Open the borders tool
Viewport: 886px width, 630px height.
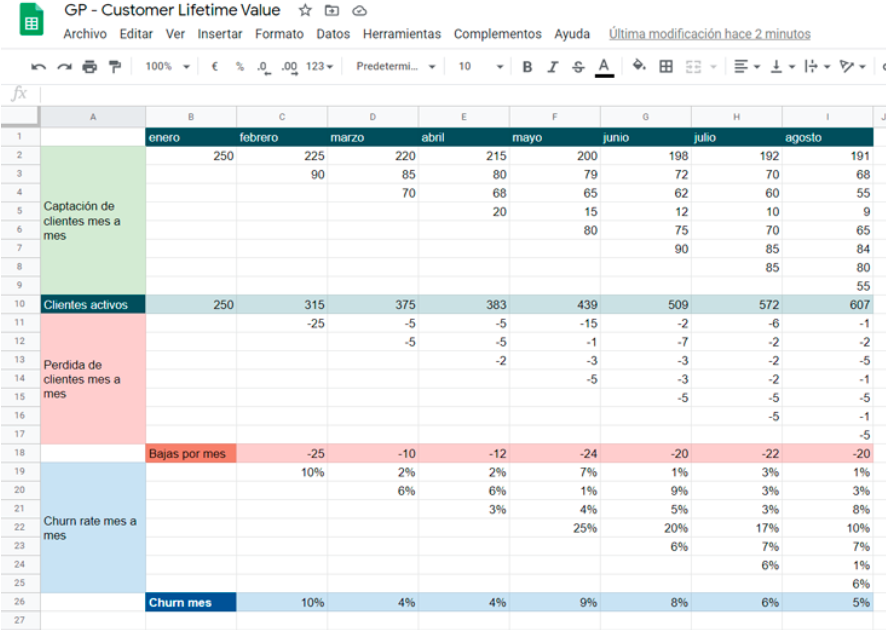click(x=666, y=67)
